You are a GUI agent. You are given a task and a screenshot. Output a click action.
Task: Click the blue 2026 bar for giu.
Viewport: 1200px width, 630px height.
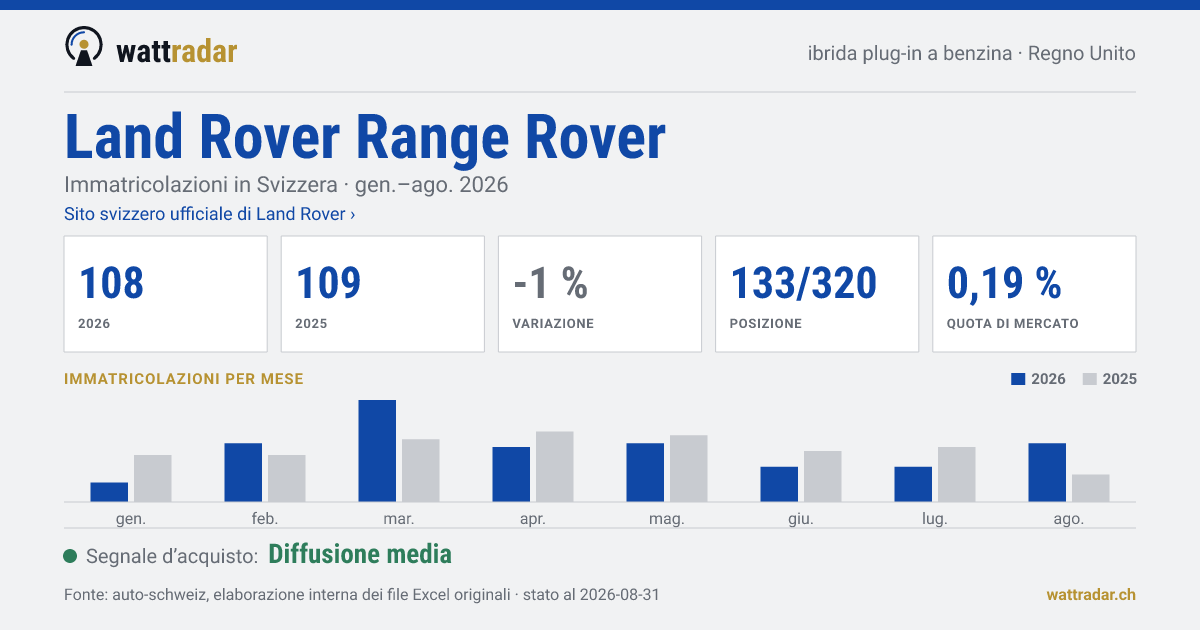(779, 484)
